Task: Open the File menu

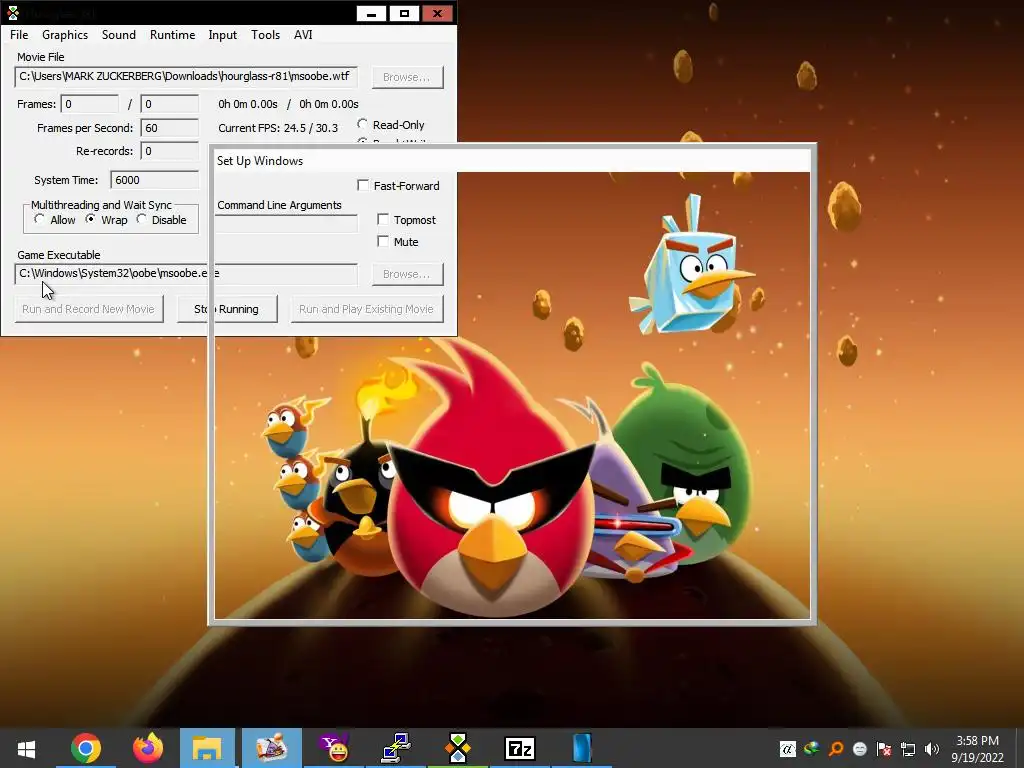Action: click(19, 35)
